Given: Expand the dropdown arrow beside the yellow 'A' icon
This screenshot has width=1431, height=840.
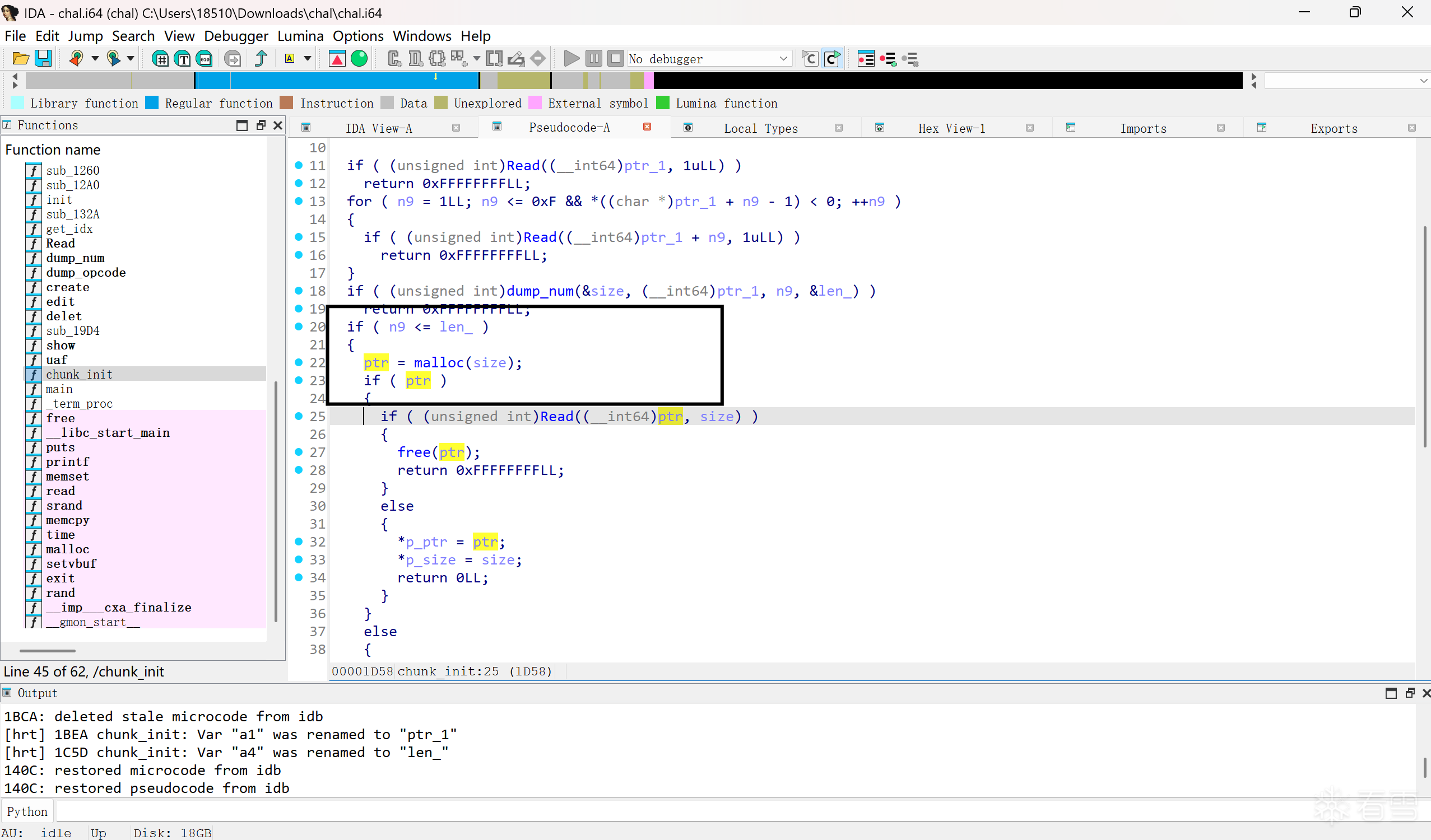Looking at the screenshot, I should pos(308,58).
